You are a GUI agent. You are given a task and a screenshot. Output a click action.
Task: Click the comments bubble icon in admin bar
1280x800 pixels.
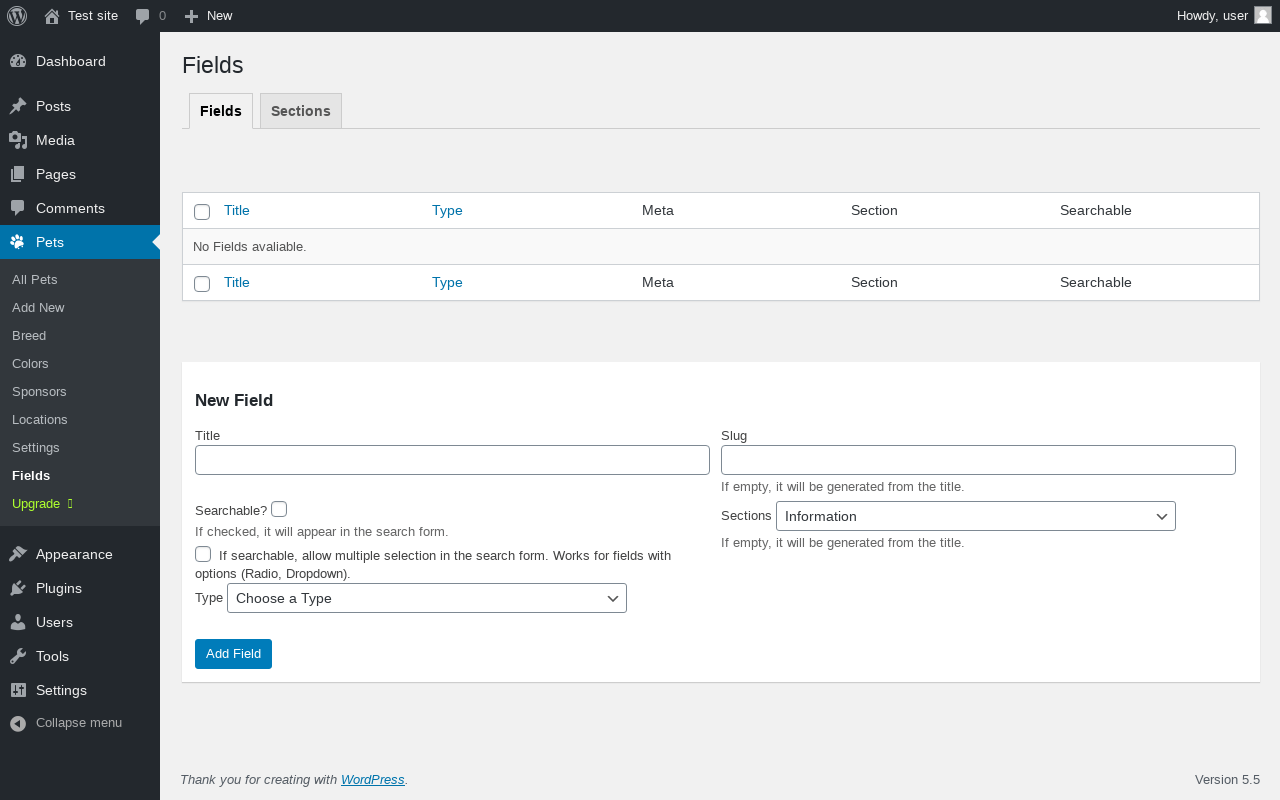point(143,16)
